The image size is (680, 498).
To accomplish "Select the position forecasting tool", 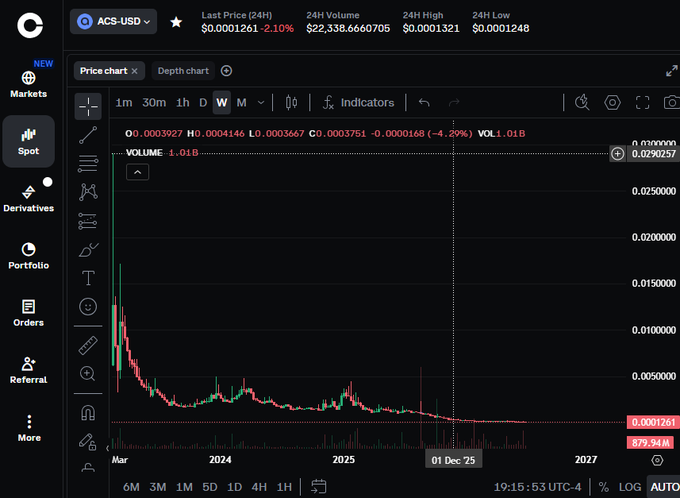I will tap(88, 221).
